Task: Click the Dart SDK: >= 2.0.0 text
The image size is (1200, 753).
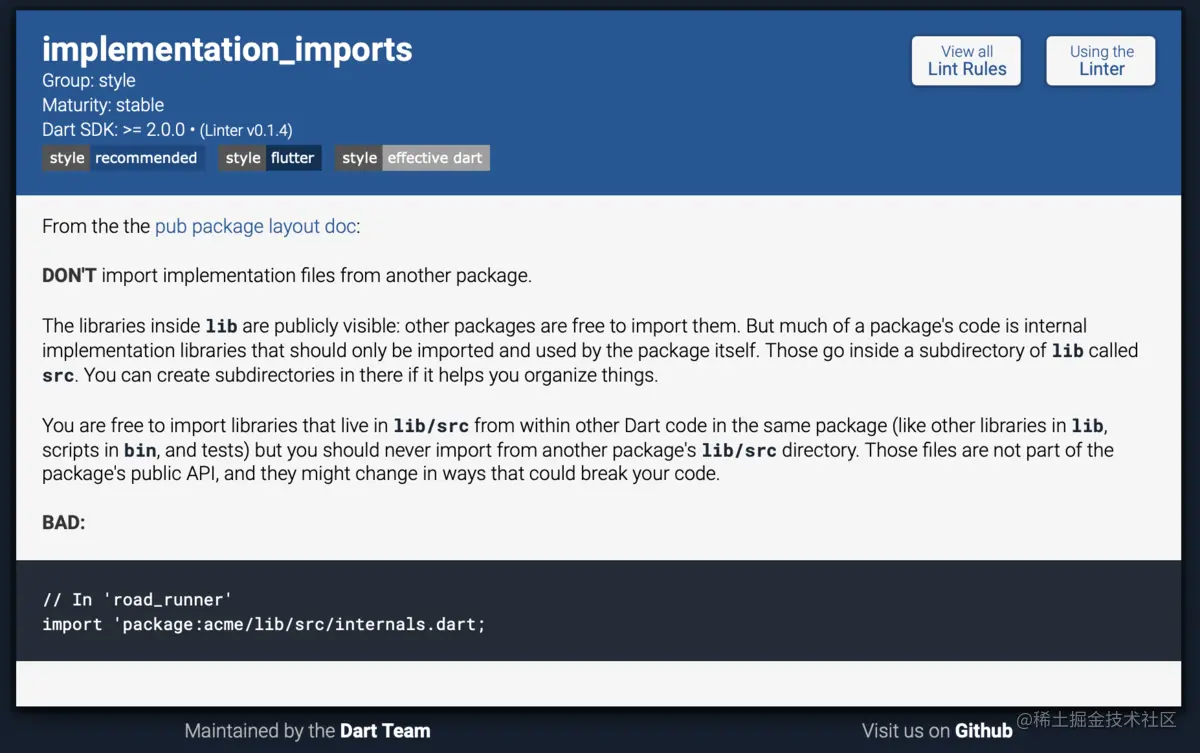Action: click(114, 130)
